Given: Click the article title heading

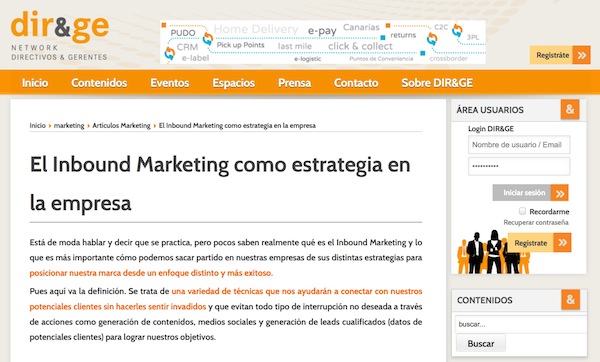Looking at the screenshot, I should [220, 184].
